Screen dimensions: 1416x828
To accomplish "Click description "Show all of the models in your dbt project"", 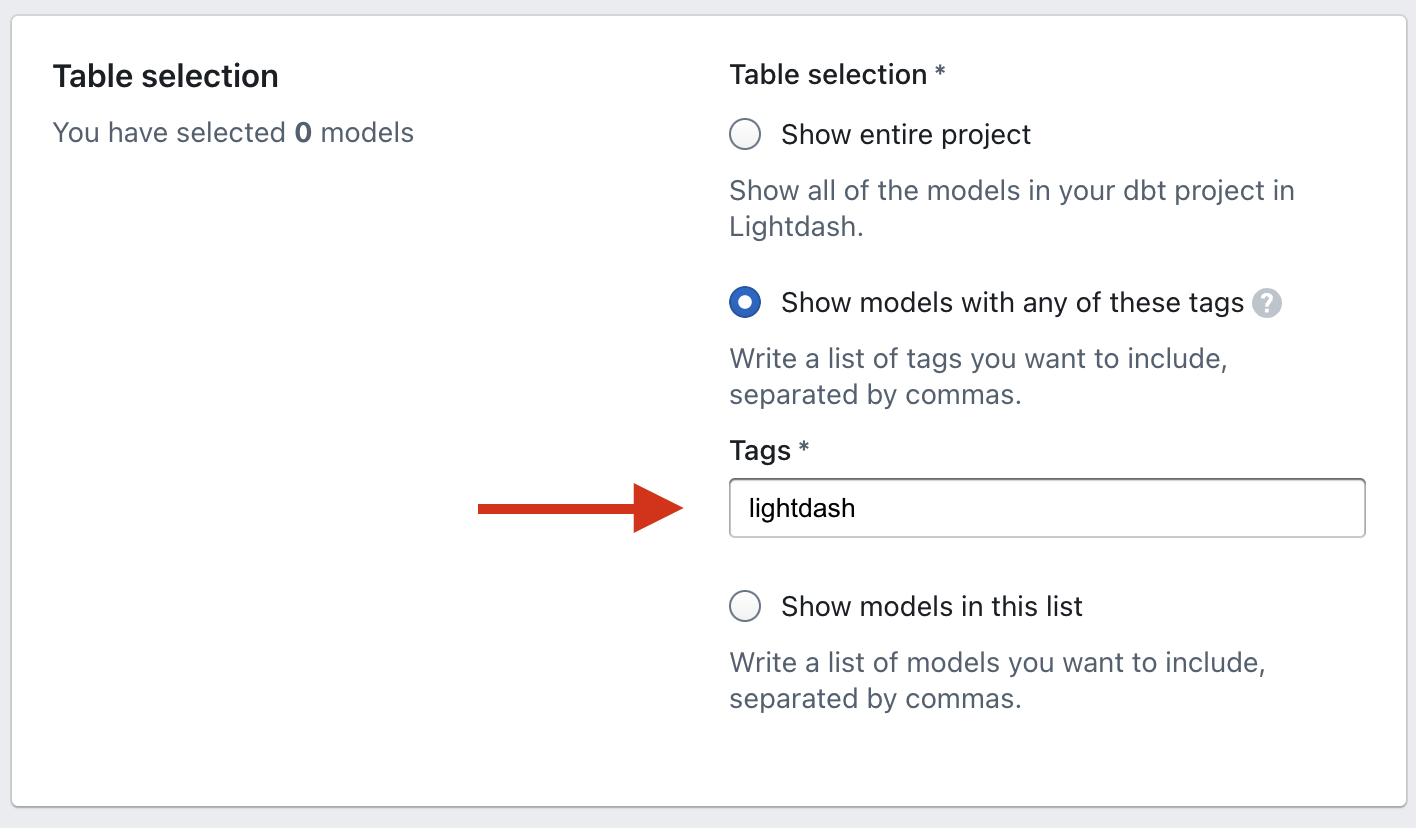I will point(1011,190).
